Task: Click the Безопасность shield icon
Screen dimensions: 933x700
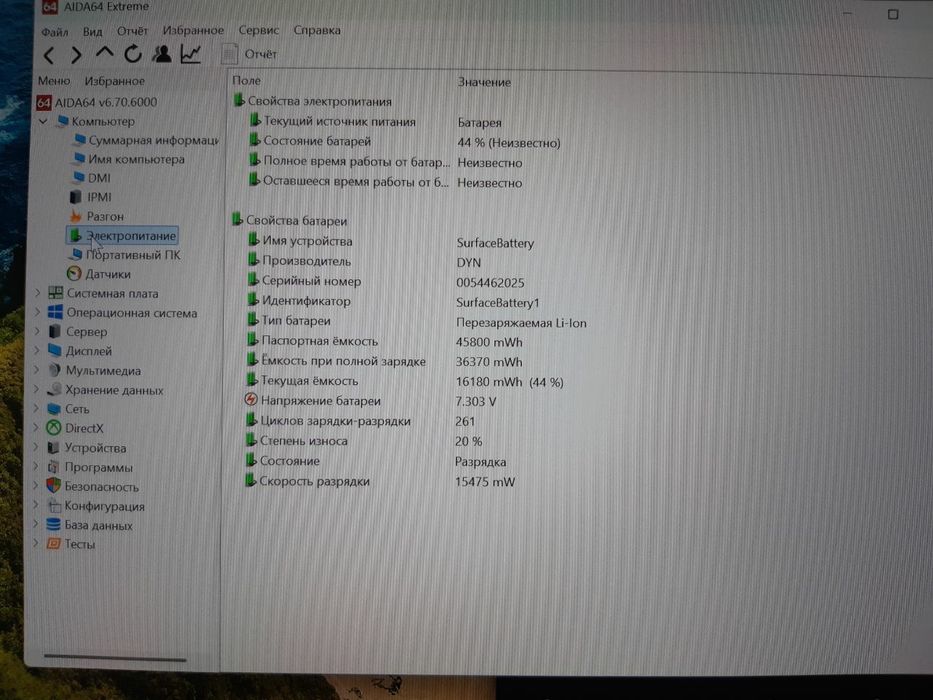Action: [54, 486]
